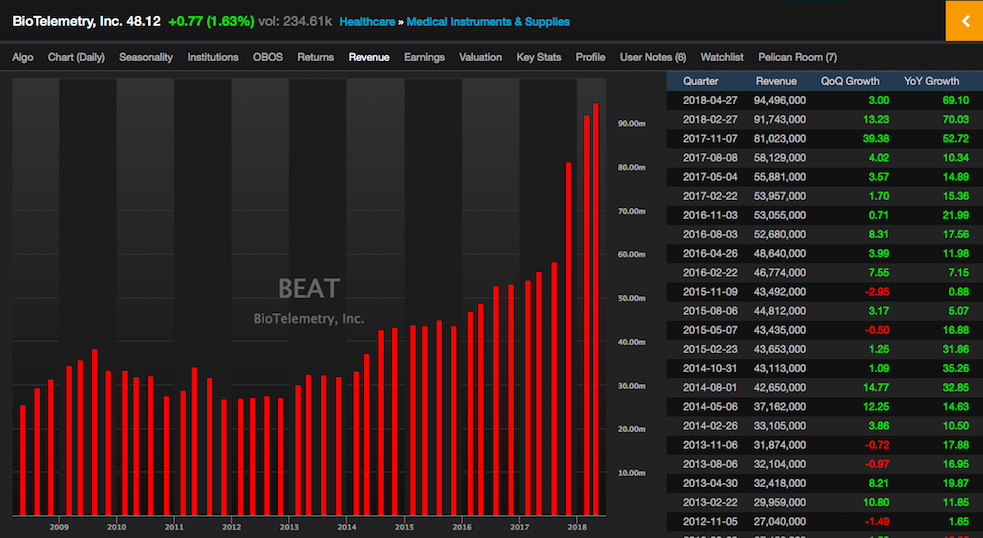Click revenue value 91,743,000

(780, 119)
